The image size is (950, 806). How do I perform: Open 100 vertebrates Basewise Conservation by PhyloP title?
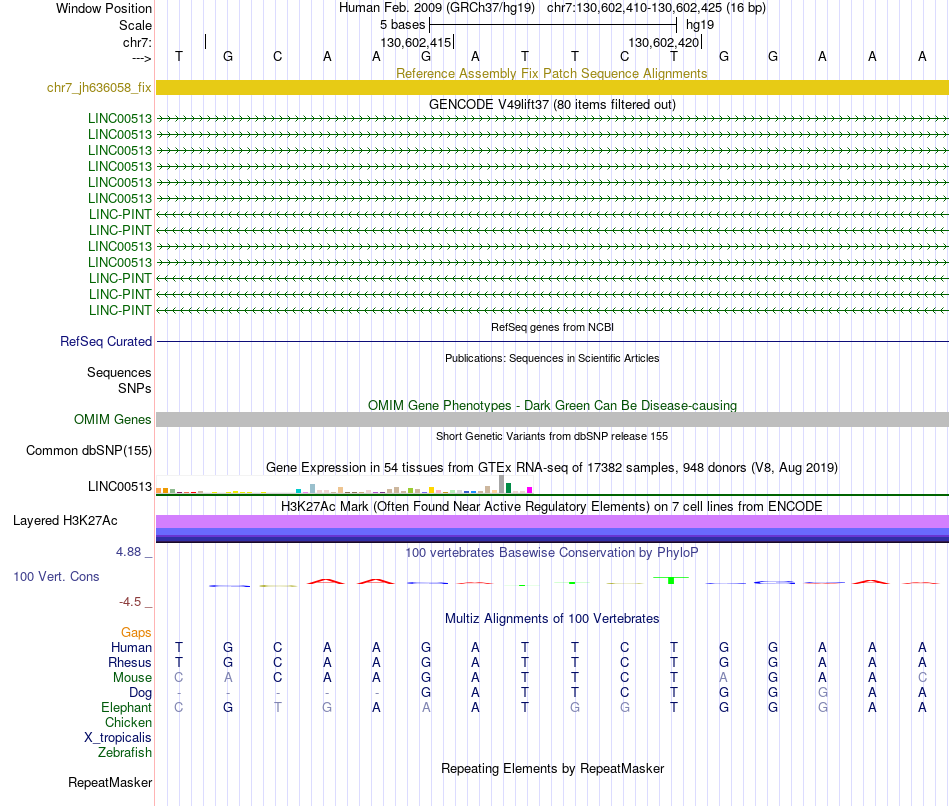pyautogui.click(x=552, y=553)
